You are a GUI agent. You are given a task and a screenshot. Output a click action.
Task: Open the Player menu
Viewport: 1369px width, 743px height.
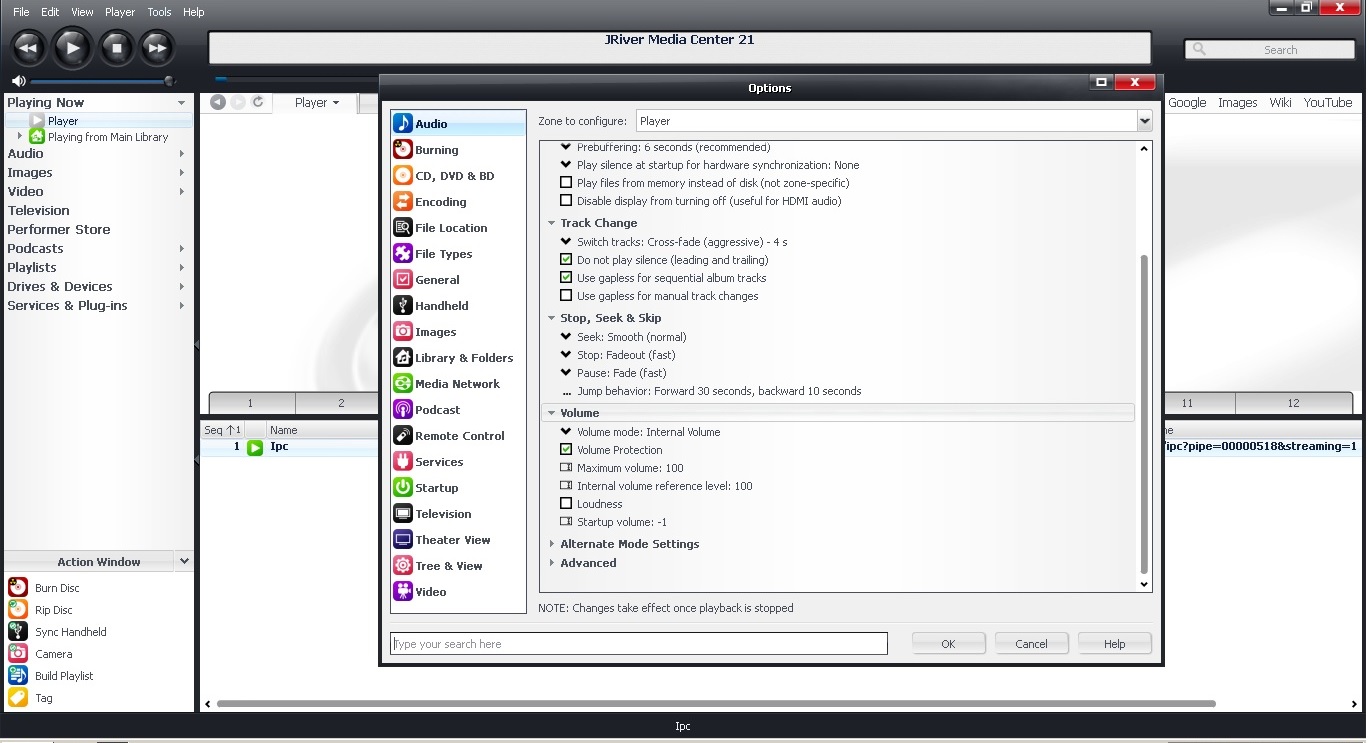[x=120, y=12]
